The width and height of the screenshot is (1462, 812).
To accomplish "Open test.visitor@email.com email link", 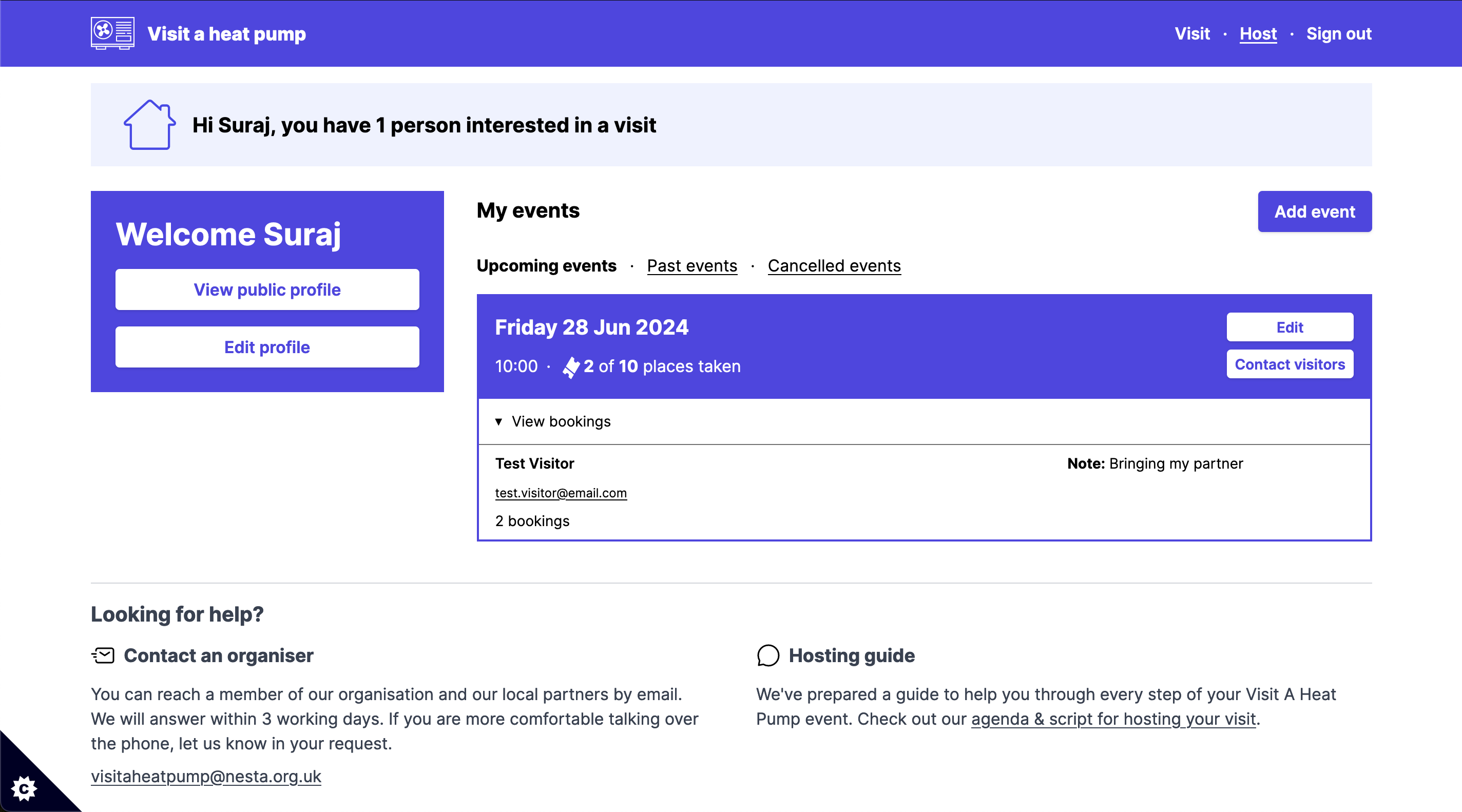I will 561,493.
